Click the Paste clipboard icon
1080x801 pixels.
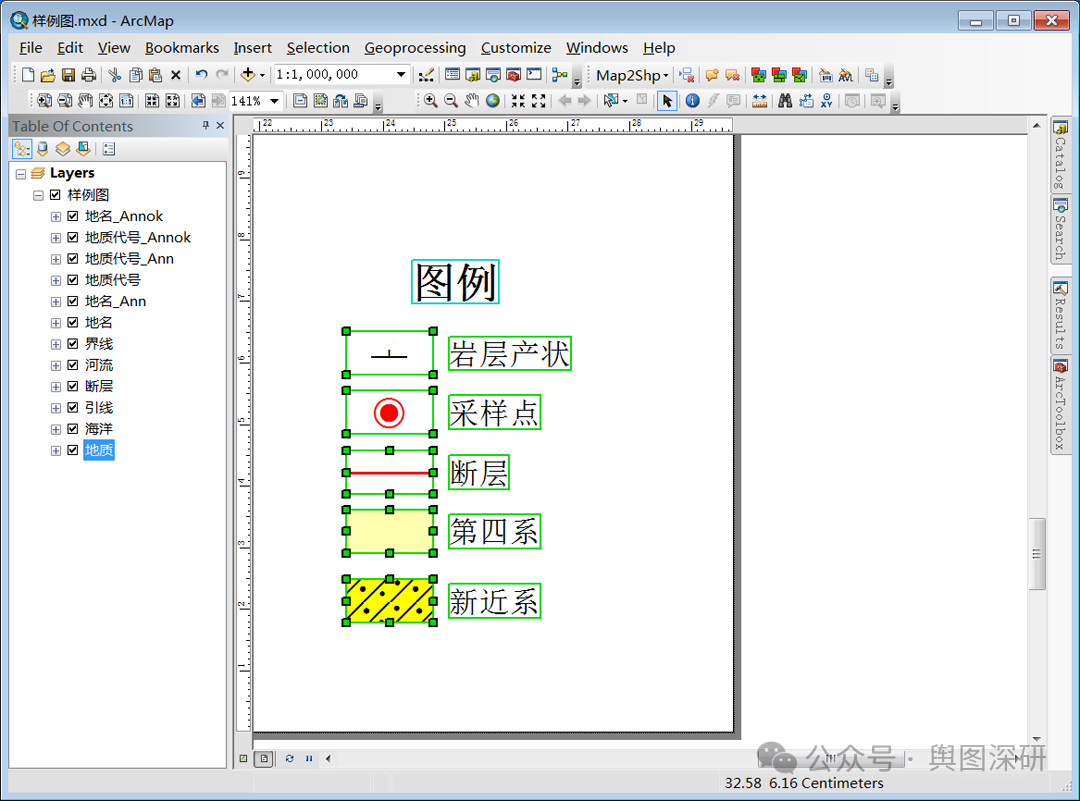pyautogui.click(x=156, y=75)
